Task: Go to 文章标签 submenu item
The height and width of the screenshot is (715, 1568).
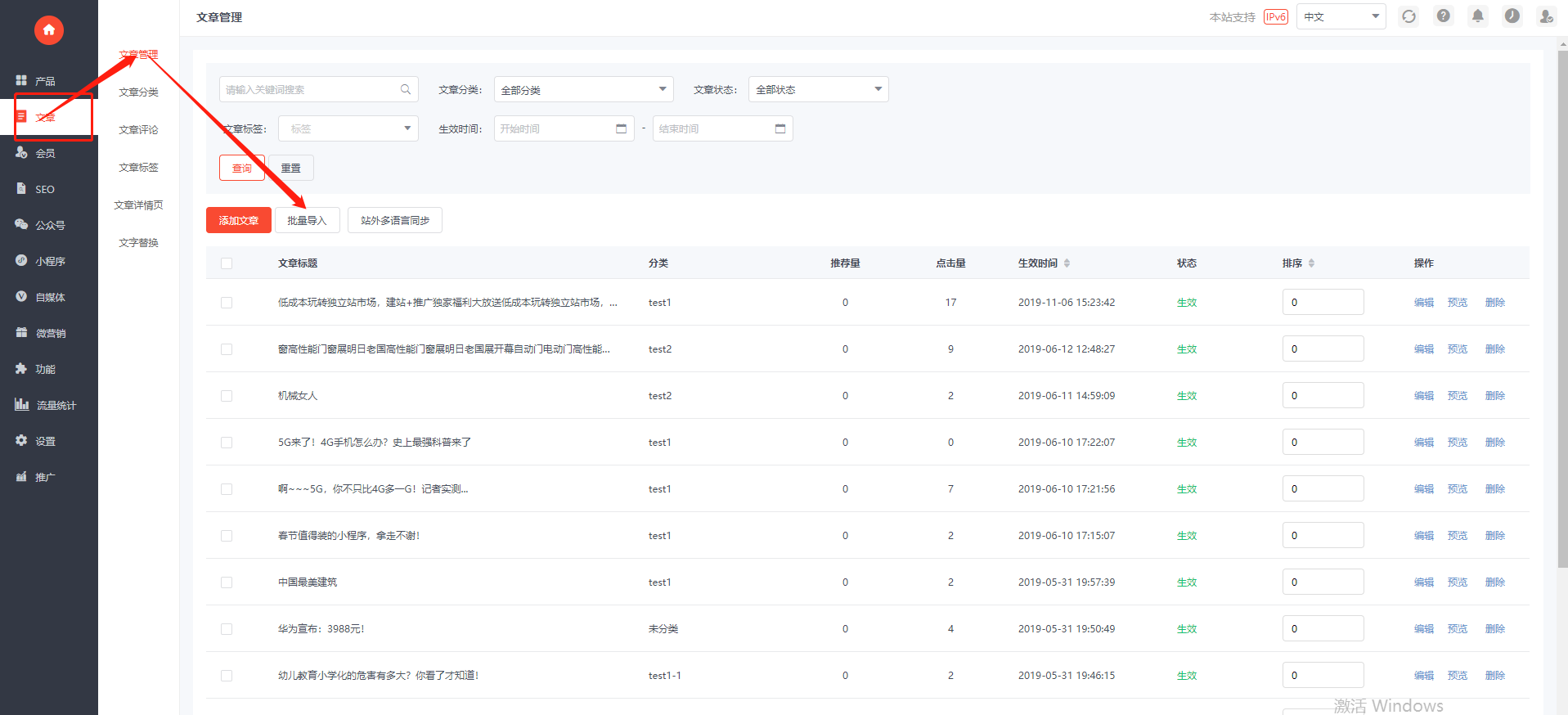Action: click(138, 168)
